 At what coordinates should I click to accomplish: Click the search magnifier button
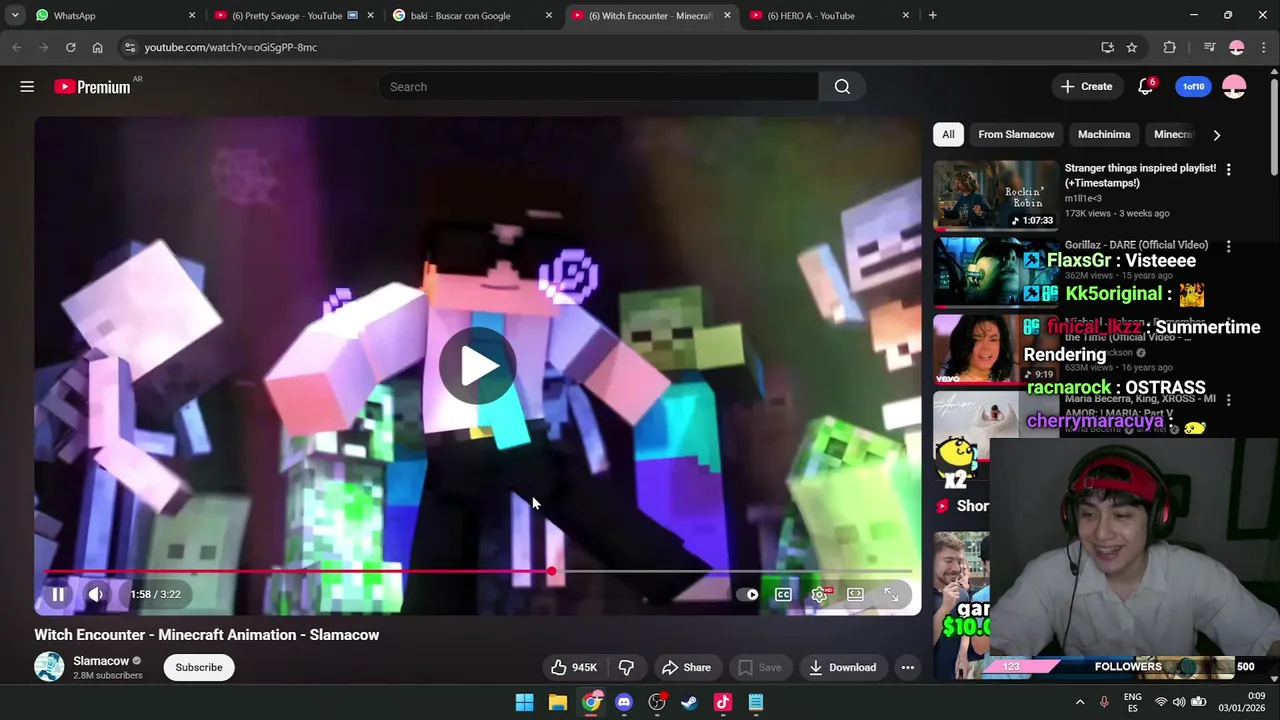[842, 87]
